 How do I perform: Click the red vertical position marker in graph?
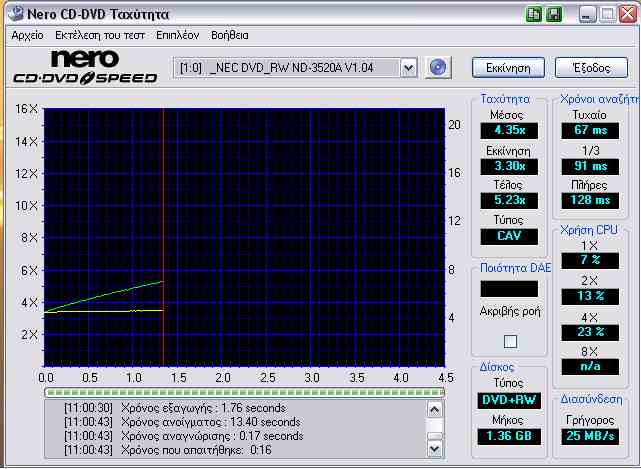pos(163,237)
